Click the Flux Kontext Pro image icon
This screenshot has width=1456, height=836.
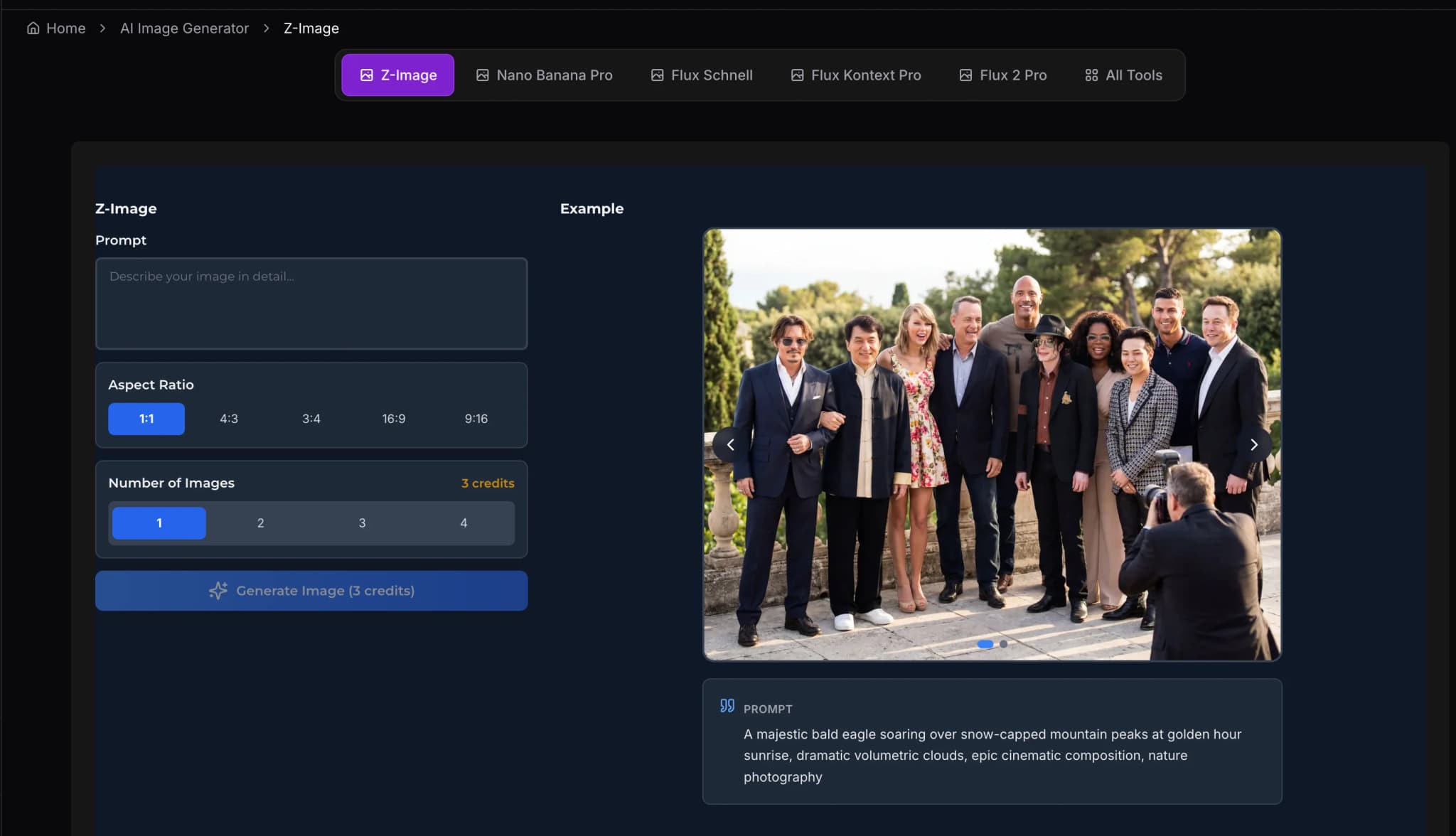[x=797, y=75]
